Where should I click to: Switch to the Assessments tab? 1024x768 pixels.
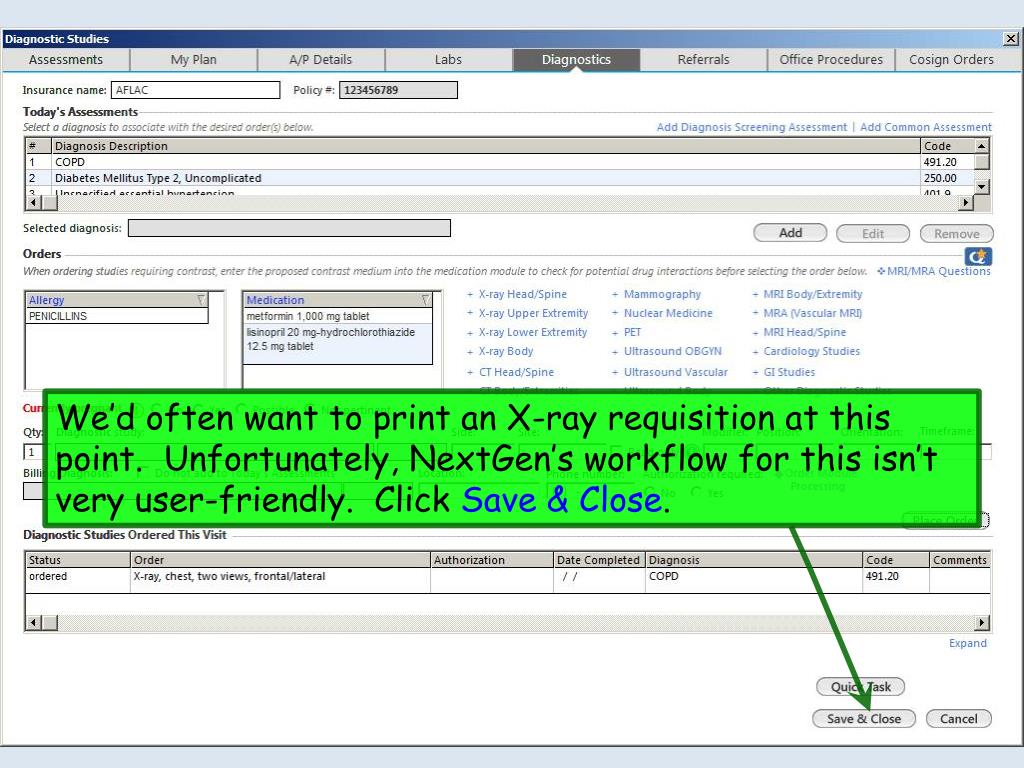click(x=66, y=59)
